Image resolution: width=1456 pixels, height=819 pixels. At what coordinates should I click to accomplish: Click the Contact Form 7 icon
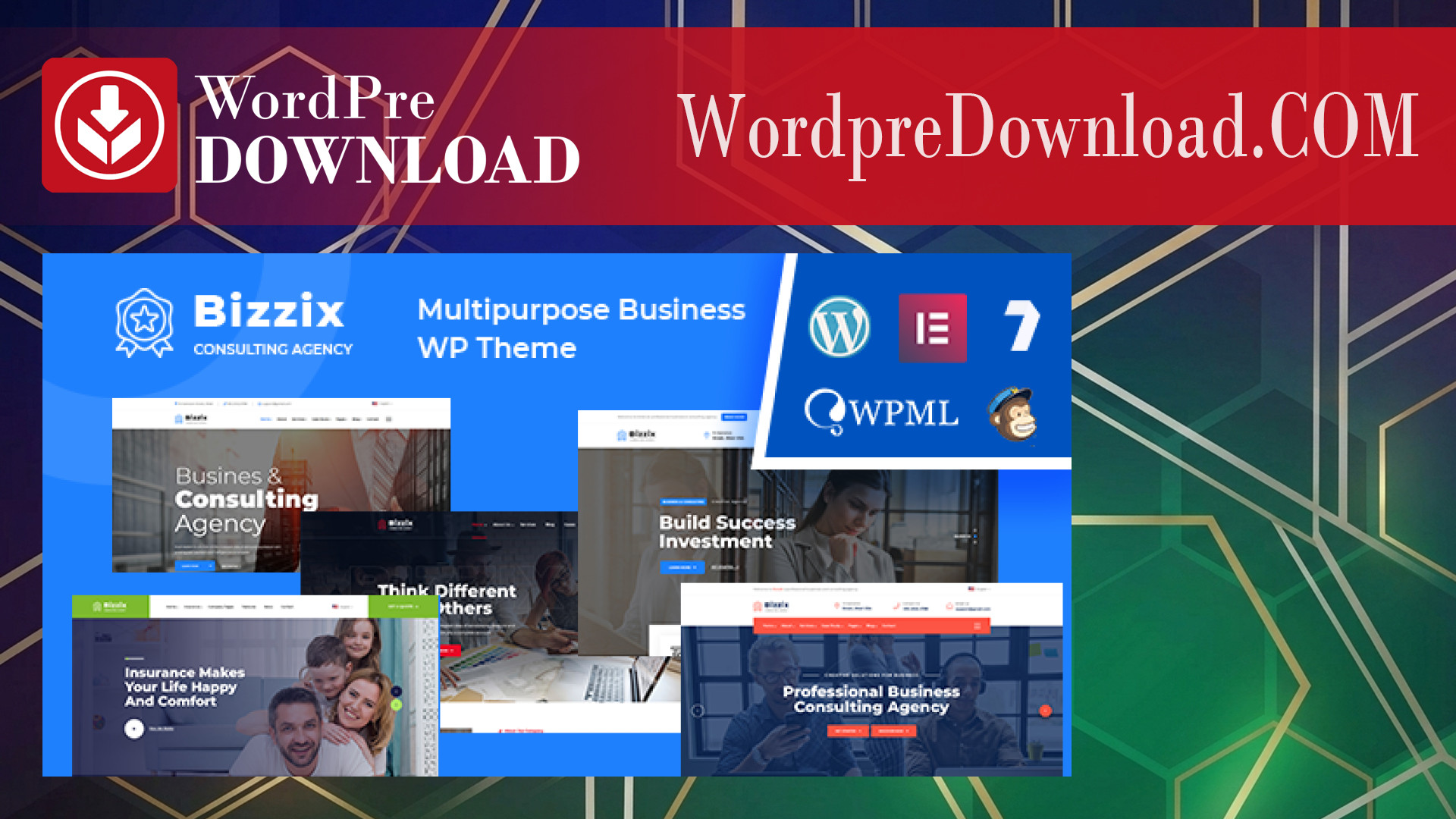point(1021,325)
